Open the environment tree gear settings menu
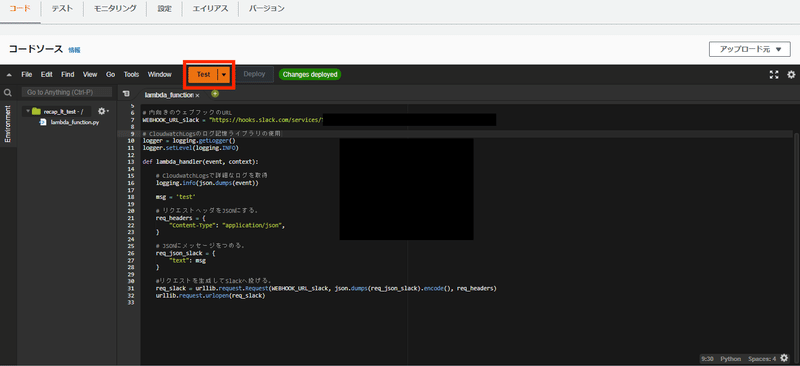 pos(103,111)
